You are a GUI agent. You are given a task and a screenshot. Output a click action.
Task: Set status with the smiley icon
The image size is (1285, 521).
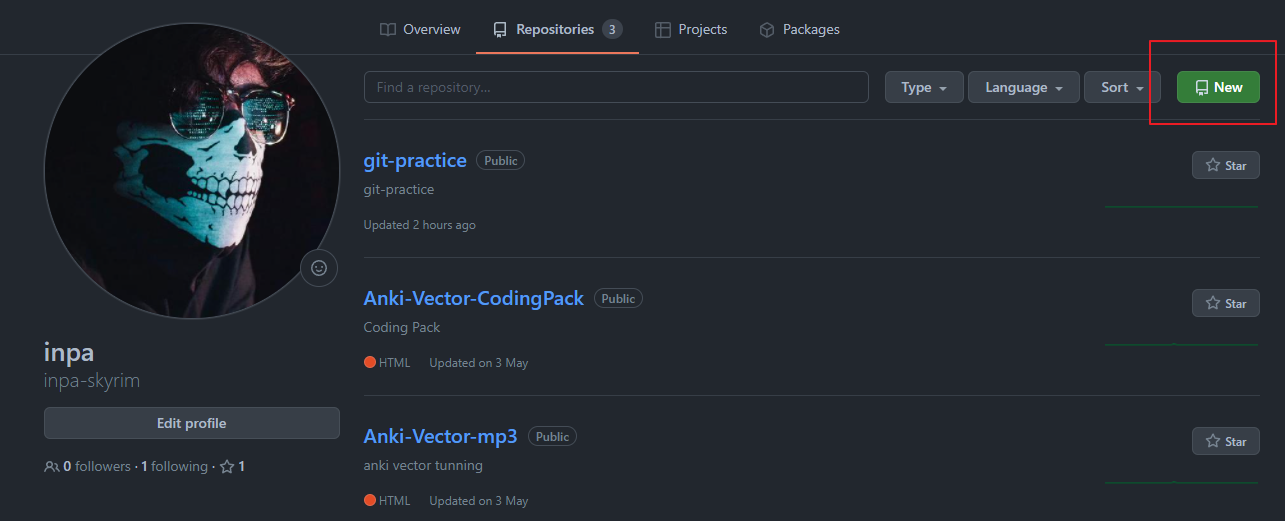(319, 268)
